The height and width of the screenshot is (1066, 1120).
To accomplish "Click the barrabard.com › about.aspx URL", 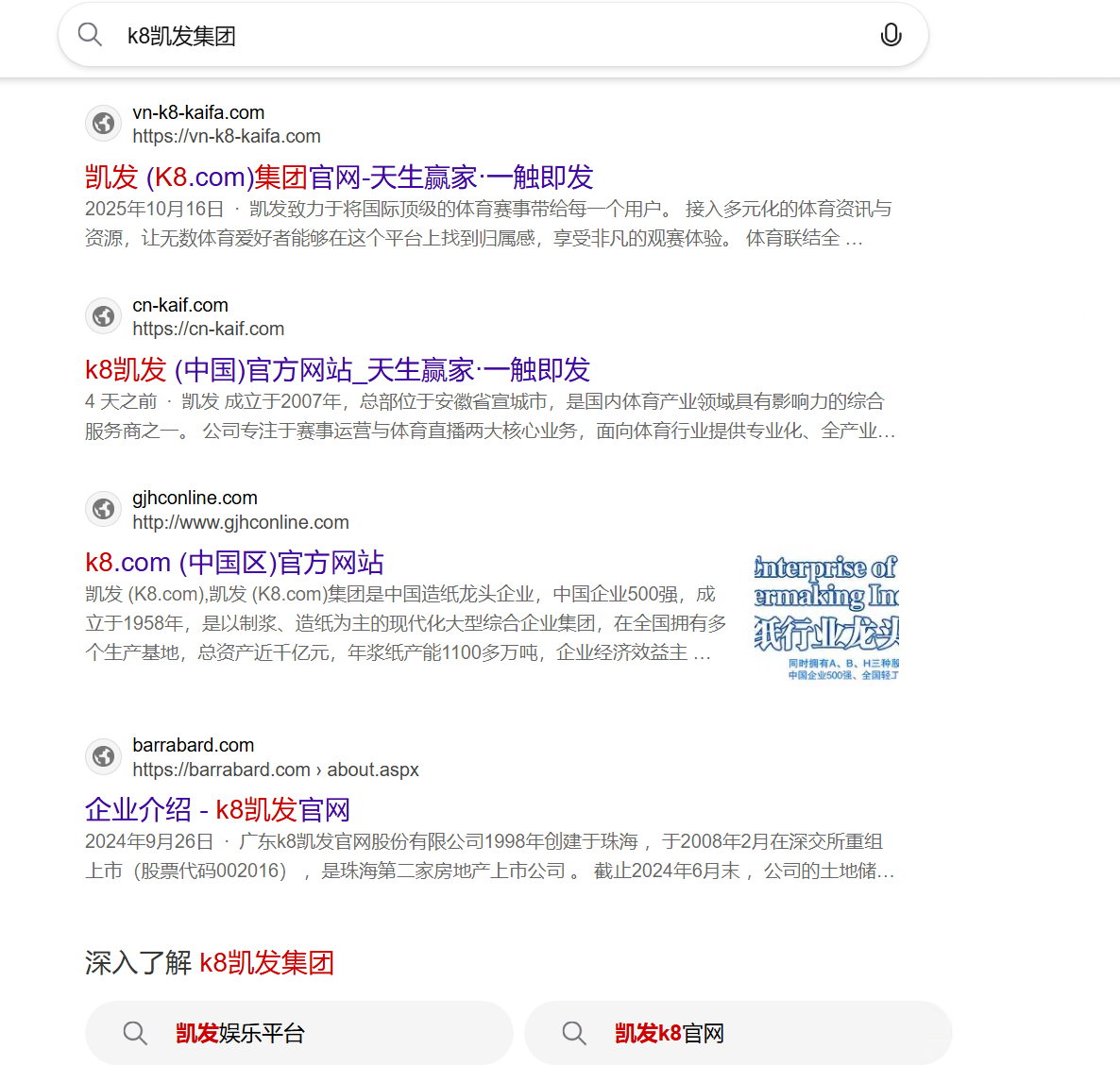I will [x=276, y=770].
